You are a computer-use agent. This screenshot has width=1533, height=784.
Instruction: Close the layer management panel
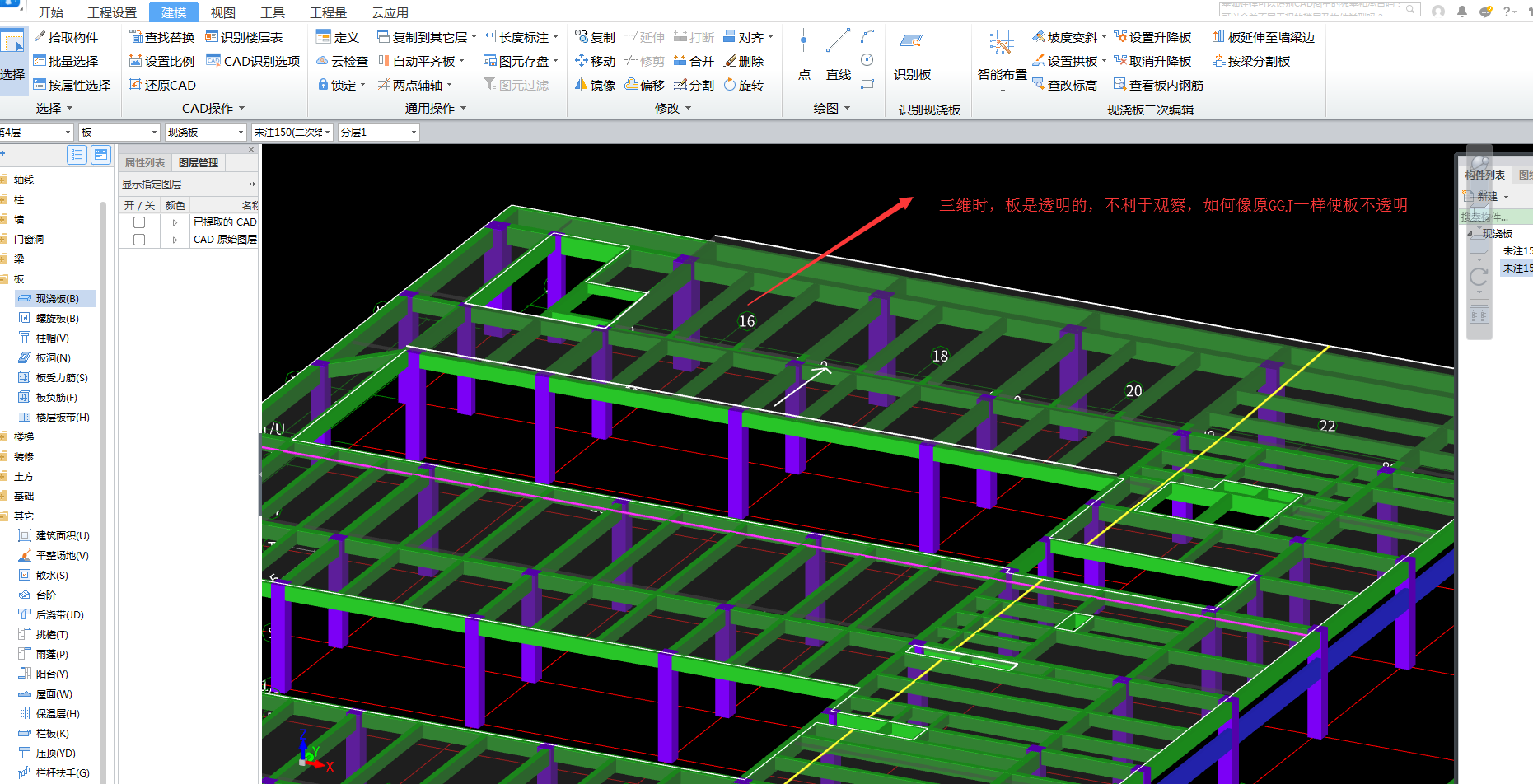click(251, 149)
